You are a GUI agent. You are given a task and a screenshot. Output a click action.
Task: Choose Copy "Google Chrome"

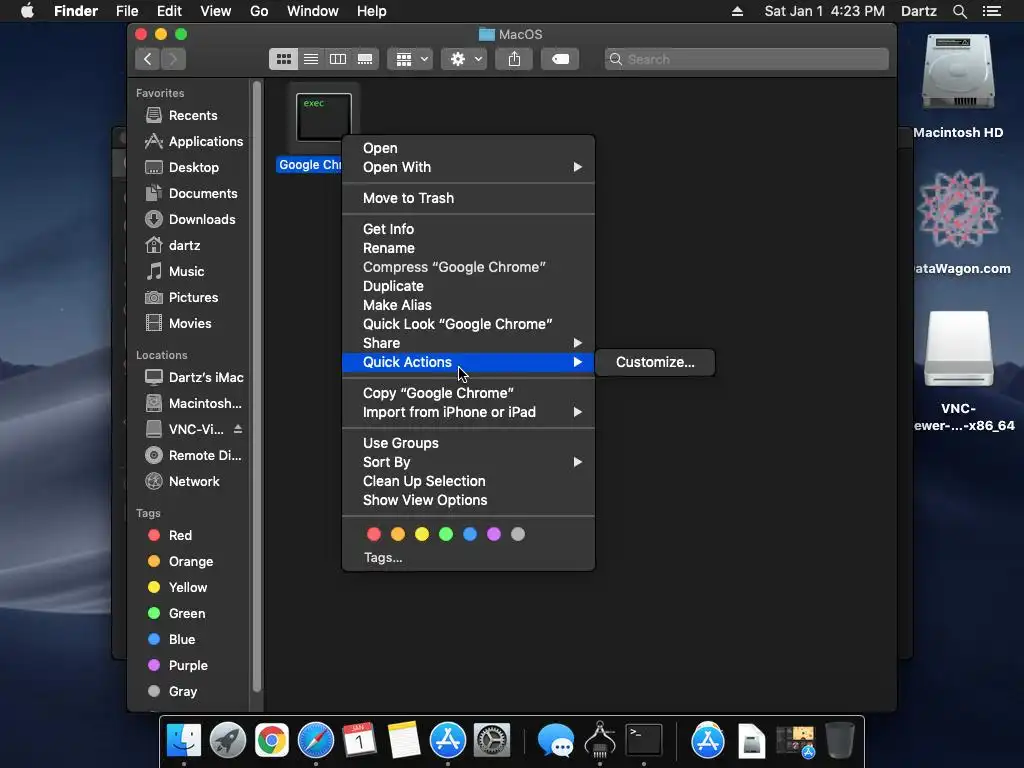[468, 393]
